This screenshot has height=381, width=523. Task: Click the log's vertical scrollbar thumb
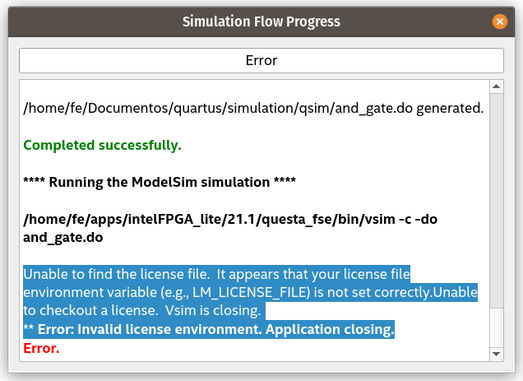pyautogui.click(x=496, y=201)
